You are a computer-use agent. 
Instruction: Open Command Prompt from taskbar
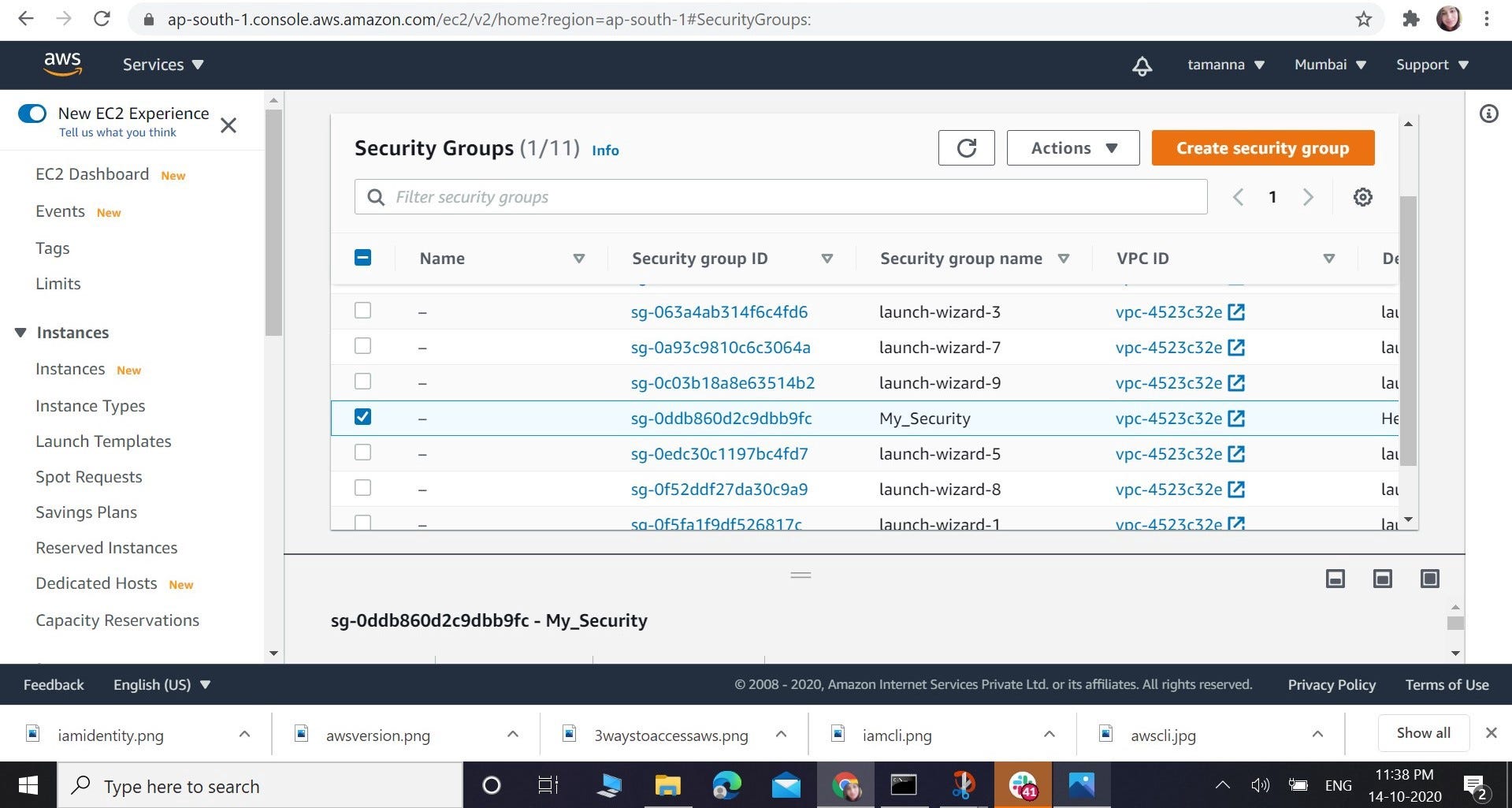click(904, 785)
